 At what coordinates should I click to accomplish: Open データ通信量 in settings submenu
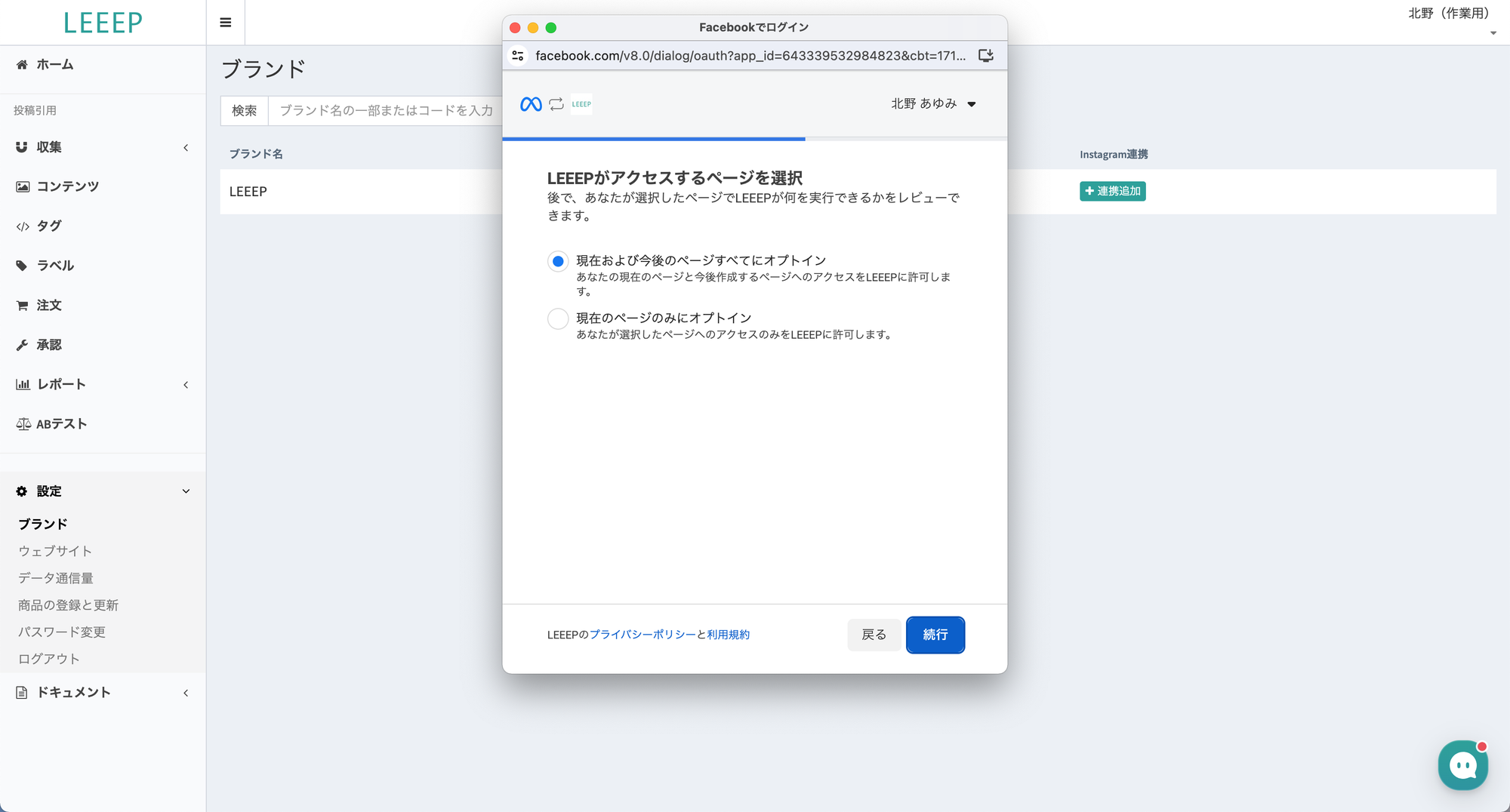click(x=56, y=578)
